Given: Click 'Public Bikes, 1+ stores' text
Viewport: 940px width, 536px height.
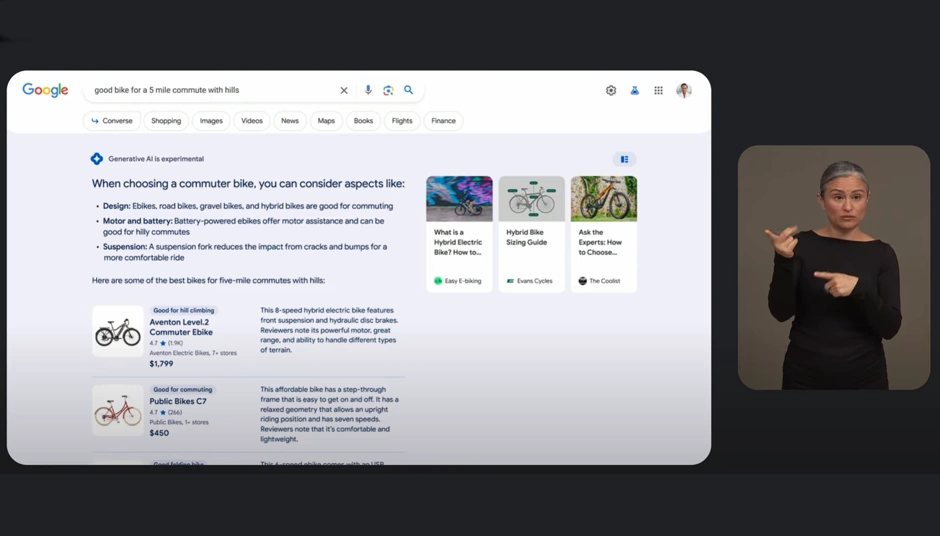Looking at the screenshot, I should tap(179, 422).
